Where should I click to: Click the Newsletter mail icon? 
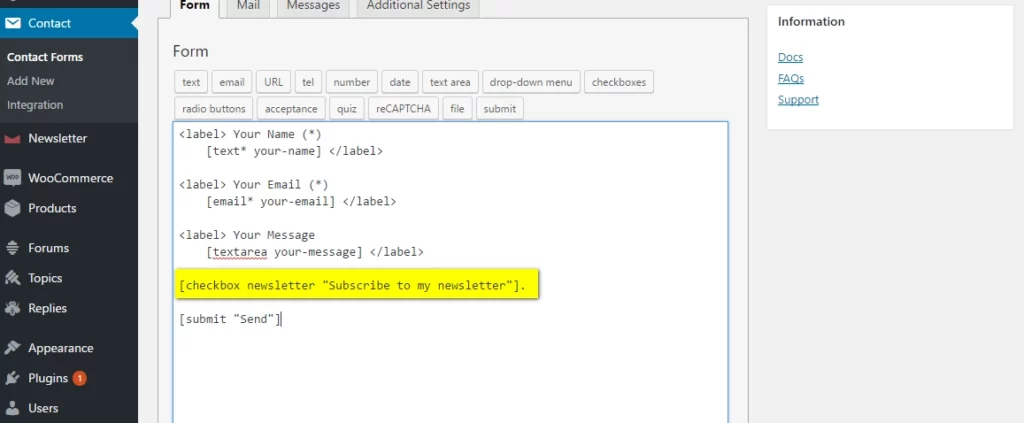(13, 139)
